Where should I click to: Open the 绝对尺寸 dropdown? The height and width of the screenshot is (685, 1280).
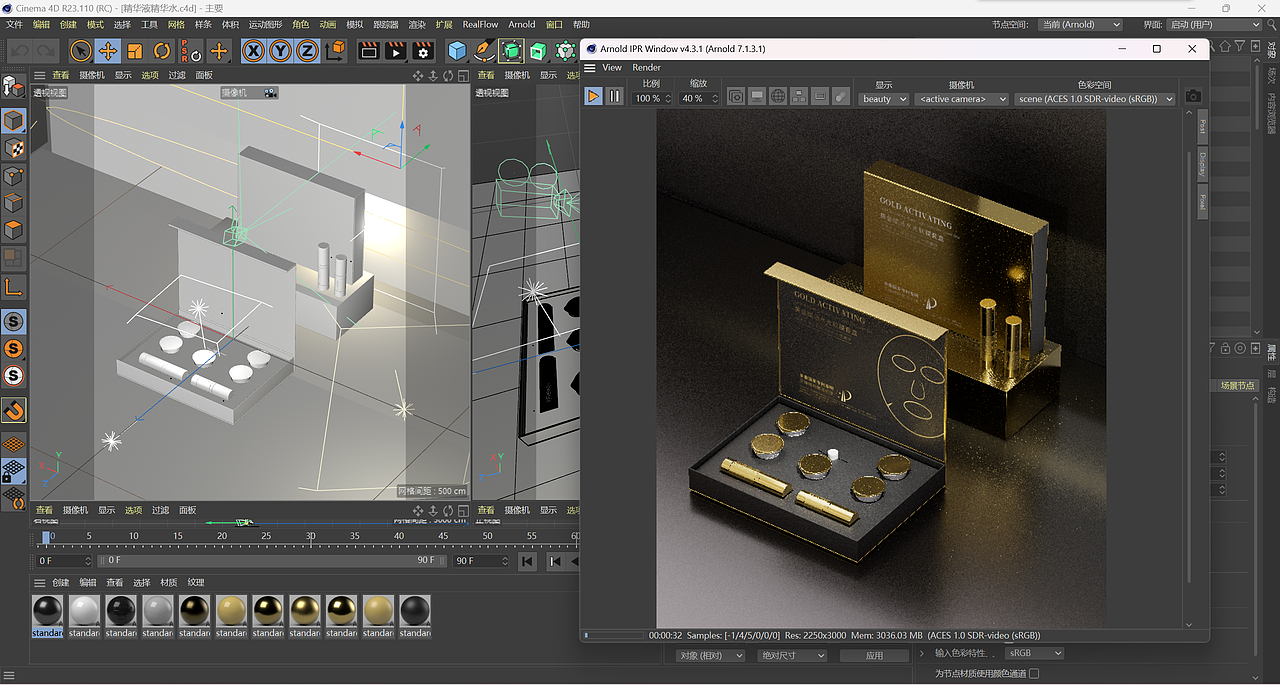tap(792, 656)
